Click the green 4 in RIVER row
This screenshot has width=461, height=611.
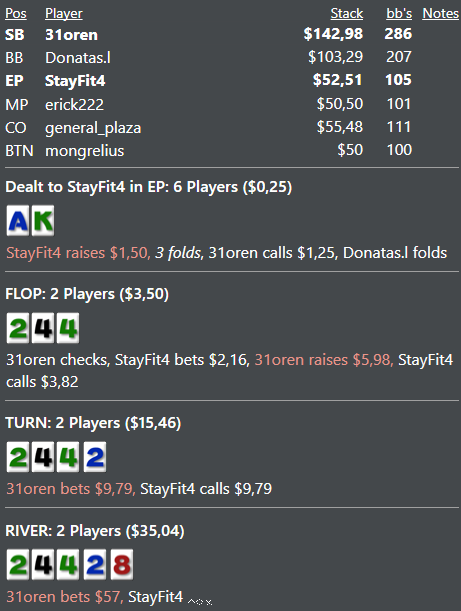[x=68, y=565]
